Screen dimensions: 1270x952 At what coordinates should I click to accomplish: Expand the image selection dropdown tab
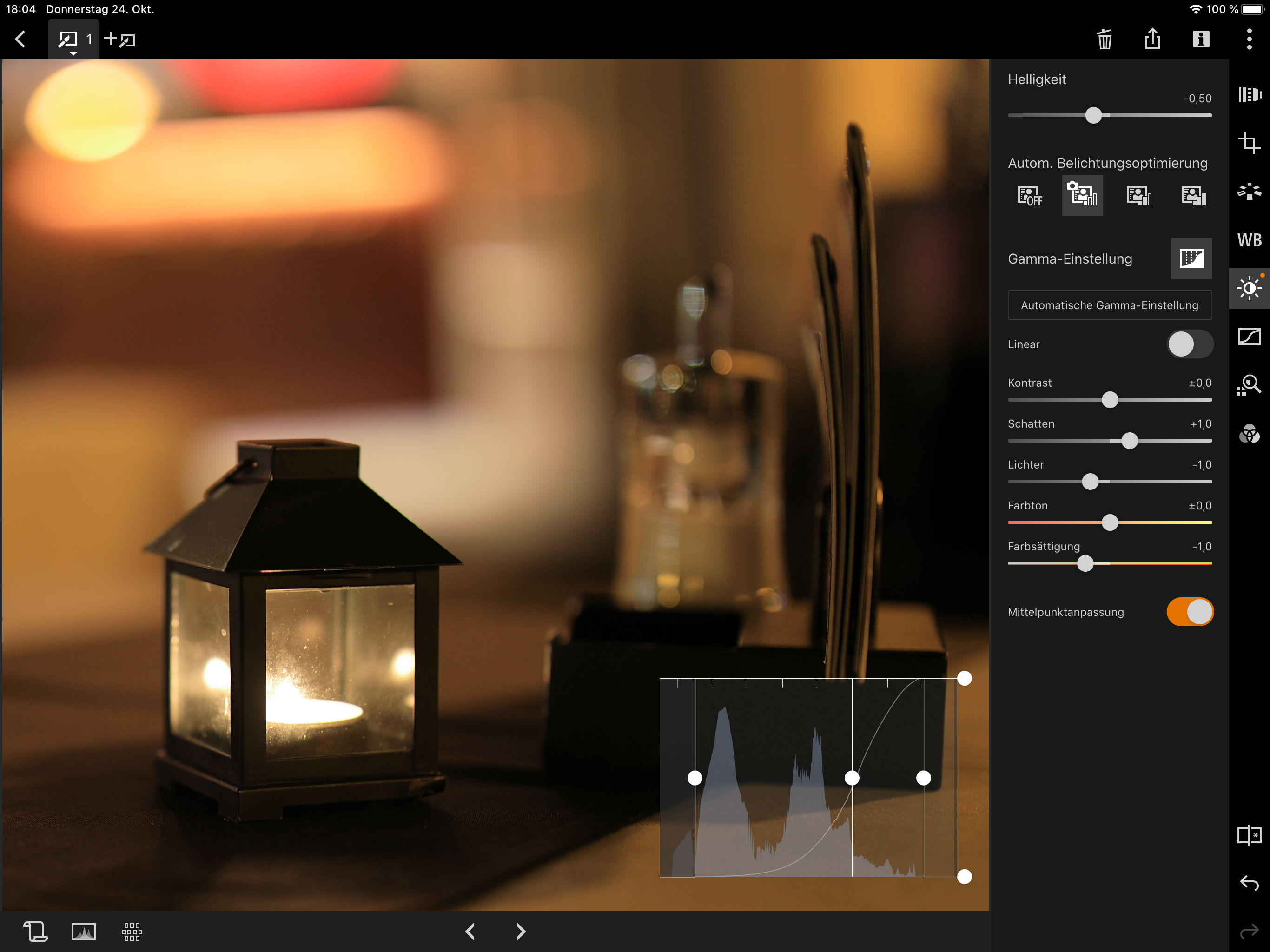73,40
